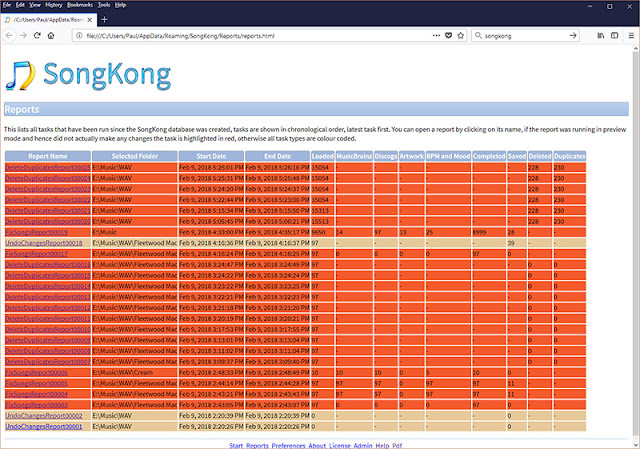Click the songkong search field
This screenshot has width=640, height=449.
pyautogui.click(x=524, y=36)
